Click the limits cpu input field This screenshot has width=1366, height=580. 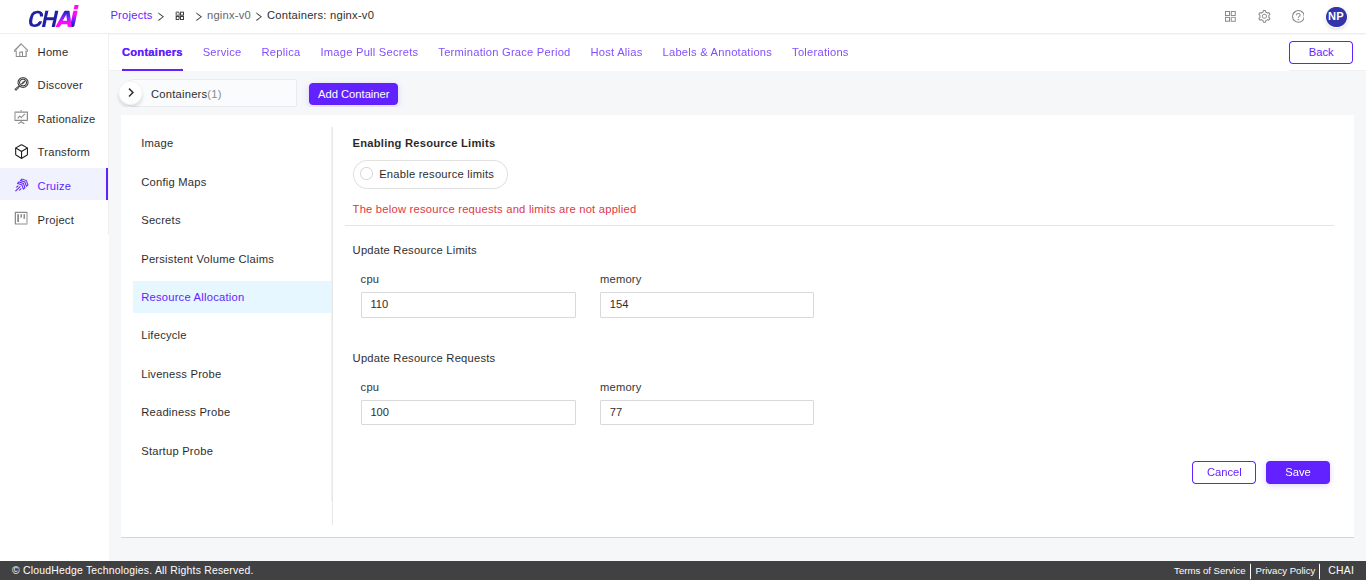point(468,305)
